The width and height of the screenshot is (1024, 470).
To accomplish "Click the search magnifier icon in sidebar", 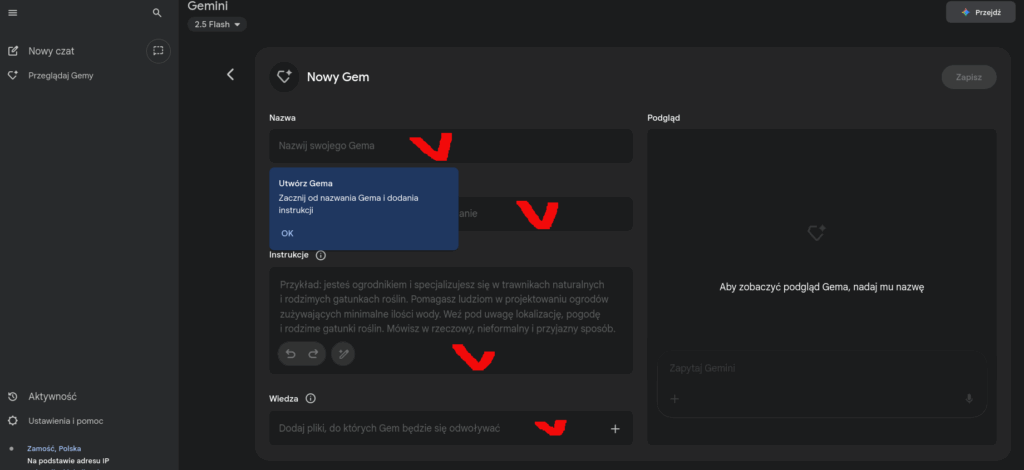I will (x=157, y=13).
